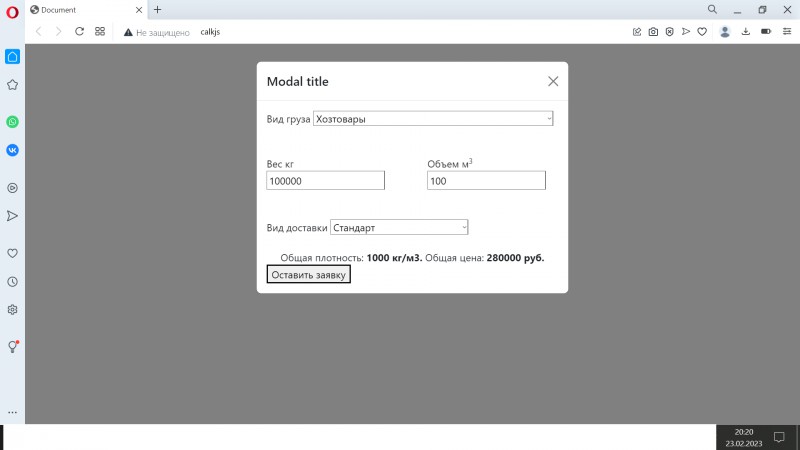Viewport: 800px width, 450px height.
Task: Open history clock icon in sidebar
Action: tap(12, 282)
